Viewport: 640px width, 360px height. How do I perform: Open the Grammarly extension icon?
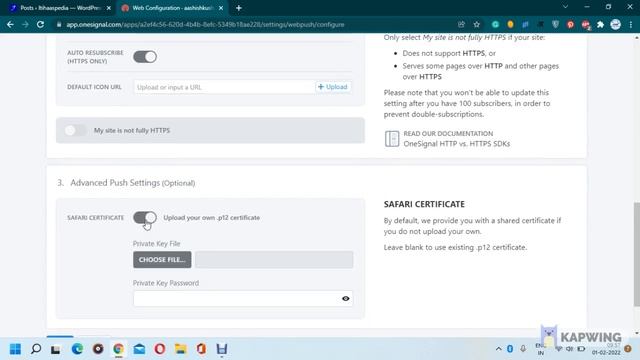pos(495,24)
